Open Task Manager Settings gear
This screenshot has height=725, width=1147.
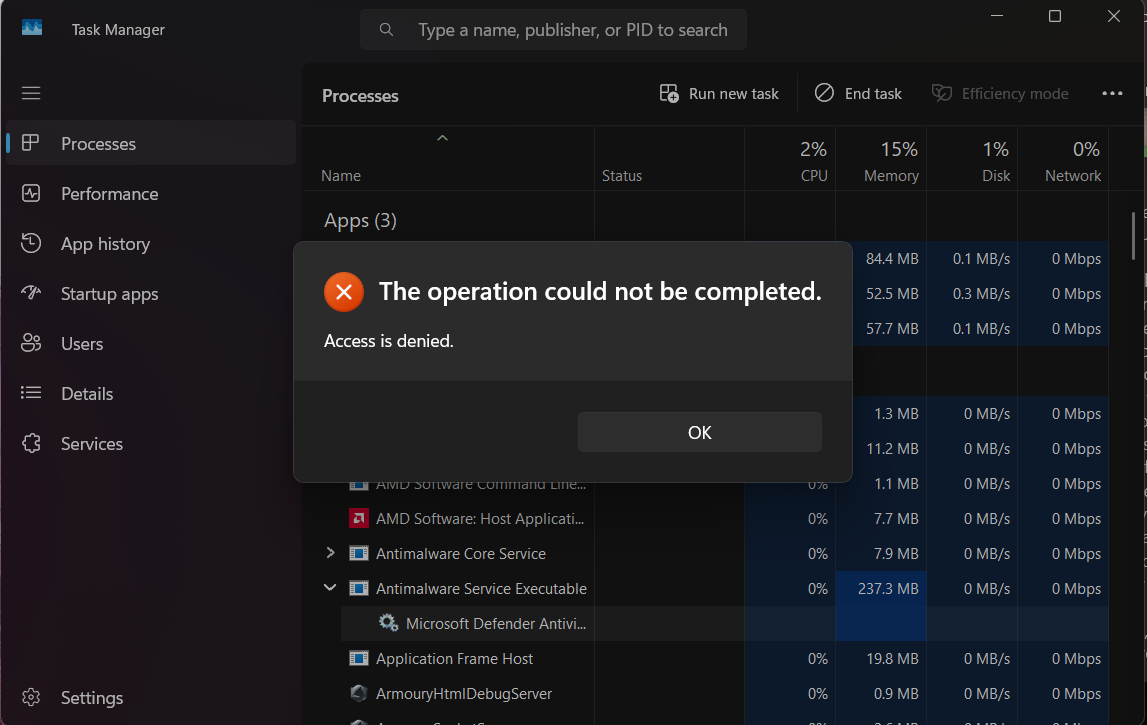coord(31,698)
